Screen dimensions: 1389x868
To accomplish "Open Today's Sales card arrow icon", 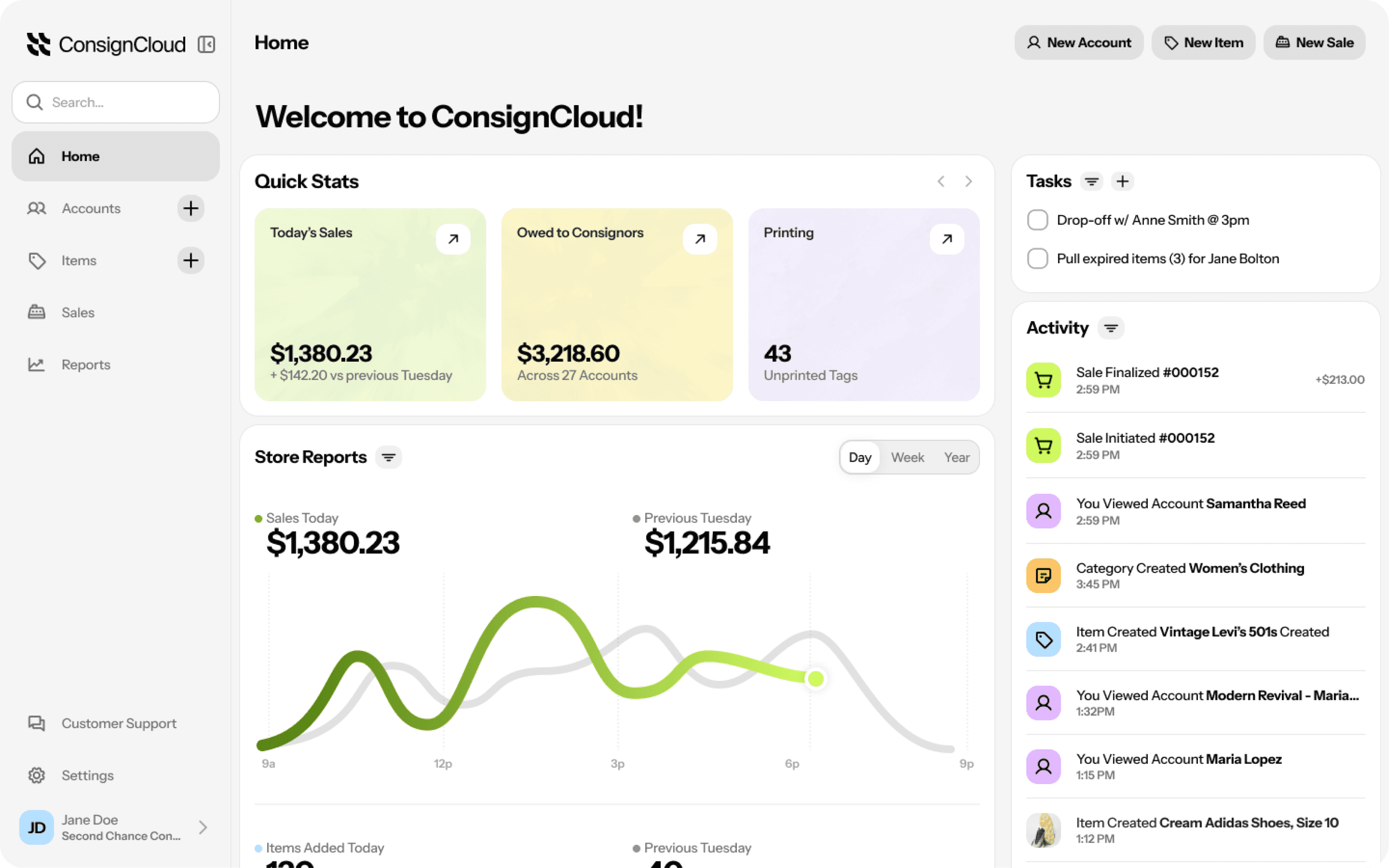I will point(453,239).
